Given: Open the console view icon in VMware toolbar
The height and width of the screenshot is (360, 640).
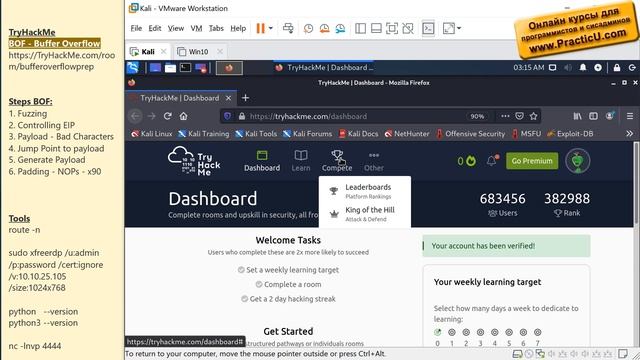Looking at the screenshot, I should (428, 28).
